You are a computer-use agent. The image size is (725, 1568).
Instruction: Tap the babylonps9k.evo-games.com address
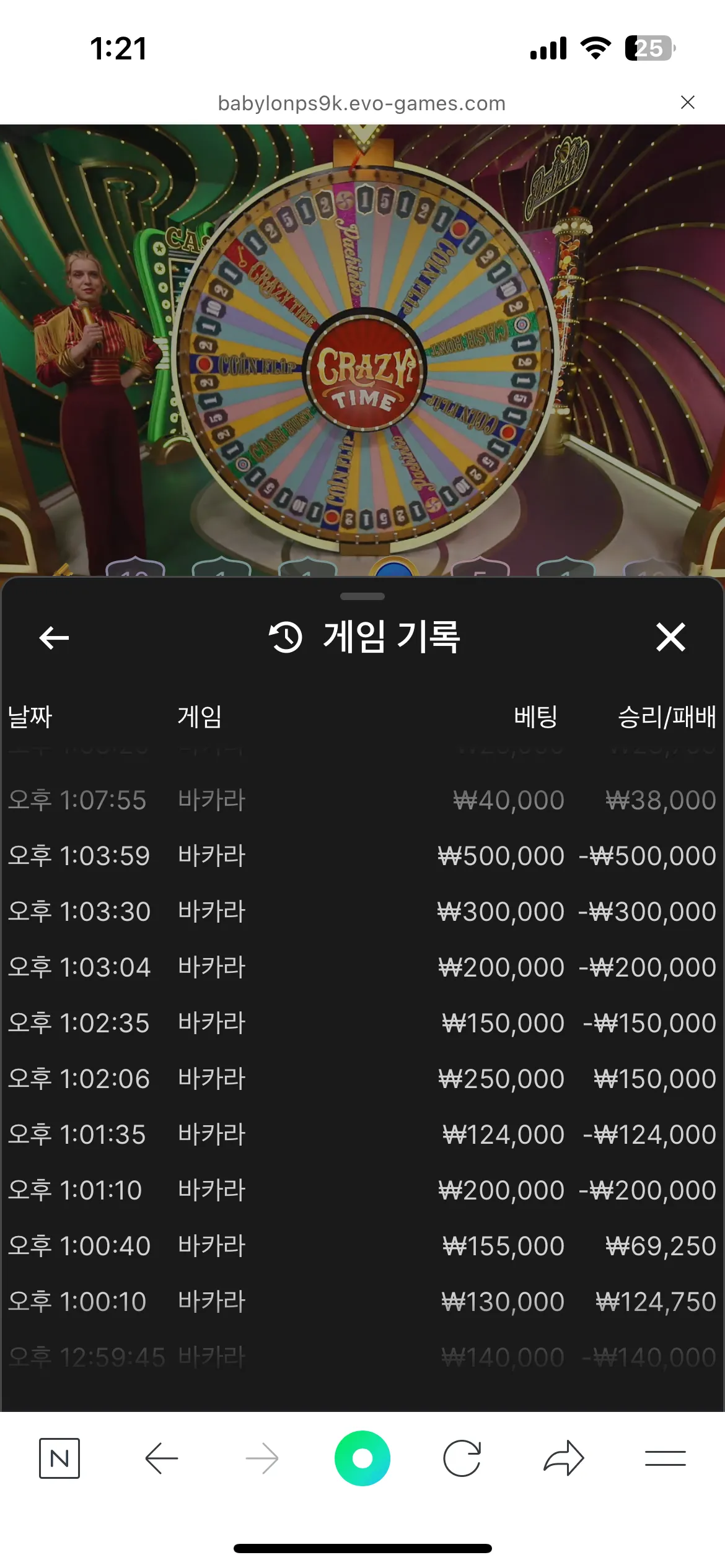362,103
